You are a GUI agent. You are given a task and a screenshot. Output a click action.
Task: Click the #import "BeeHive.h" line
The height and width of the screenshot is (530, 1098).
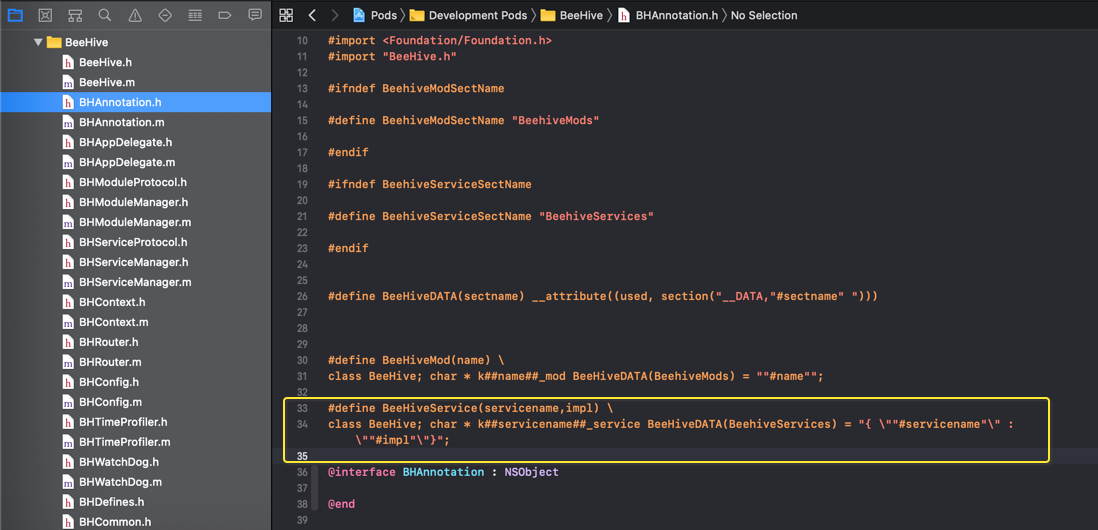pos(392,57)
